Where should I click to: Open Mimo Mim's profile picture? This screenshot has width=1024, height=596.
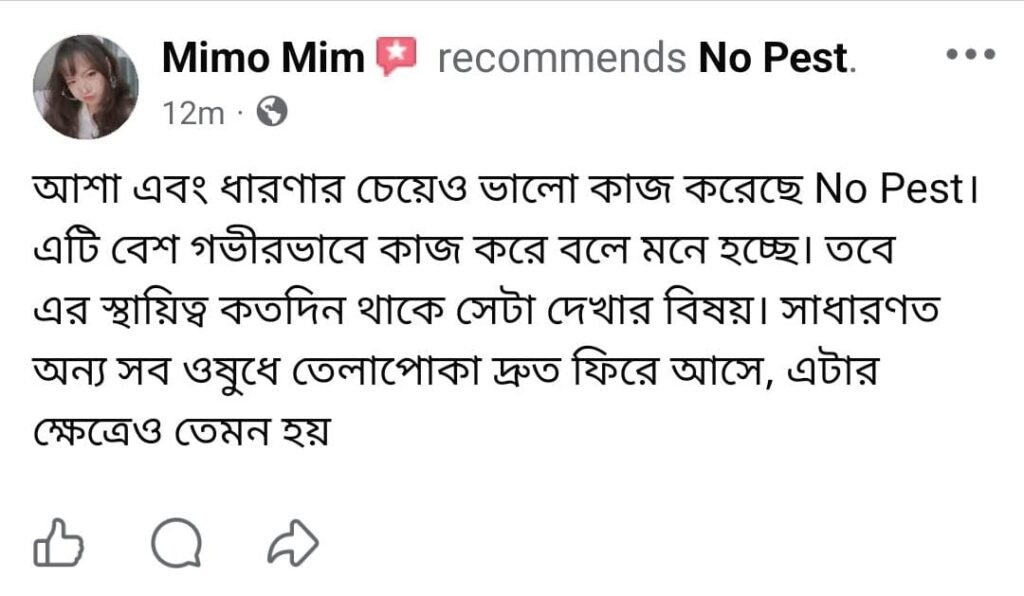pos(86,86)
